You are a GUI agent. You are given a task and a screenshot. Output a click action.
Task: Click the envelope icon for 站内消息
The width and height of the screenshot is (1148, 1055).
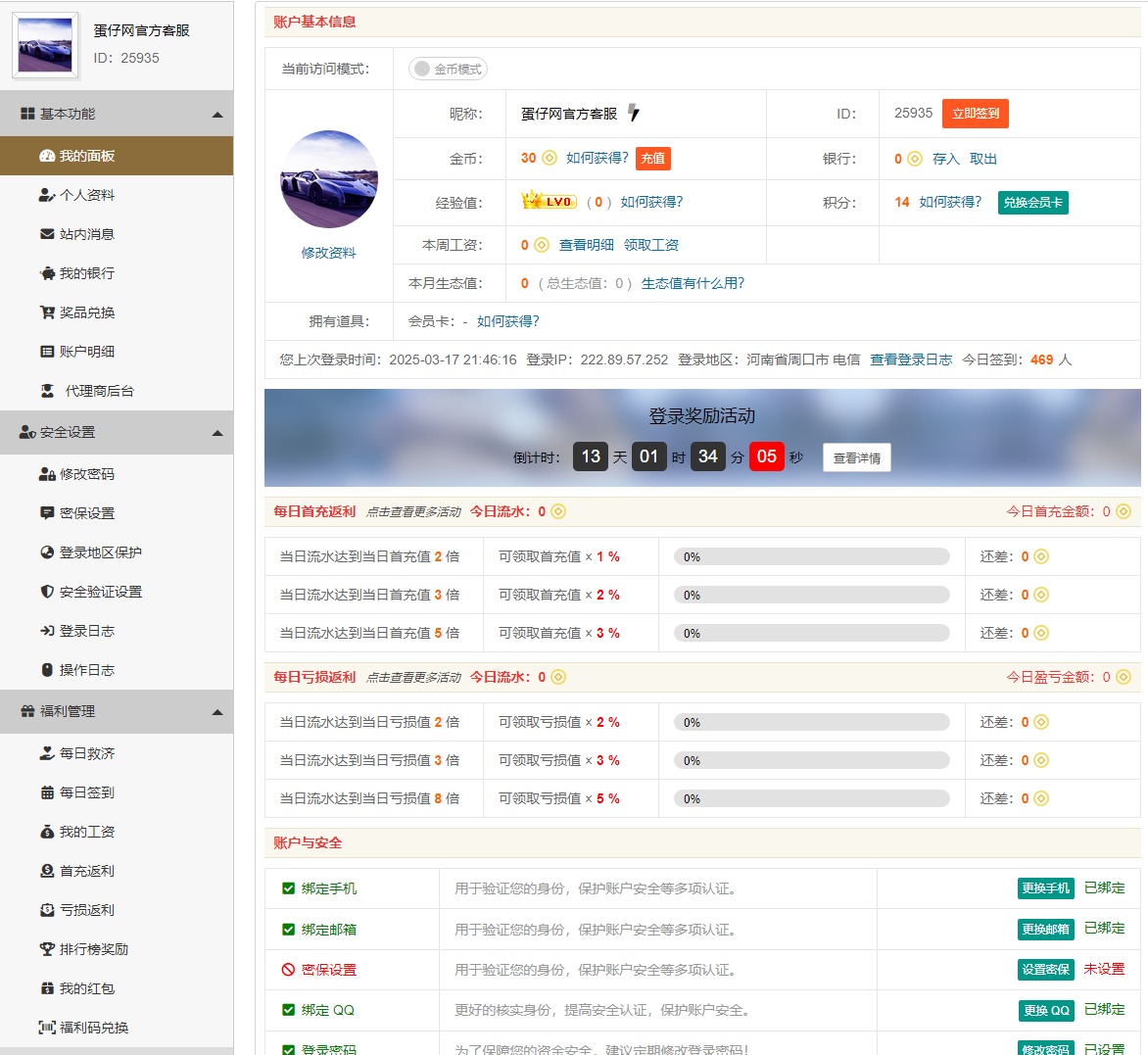click(x=47, y=234)
